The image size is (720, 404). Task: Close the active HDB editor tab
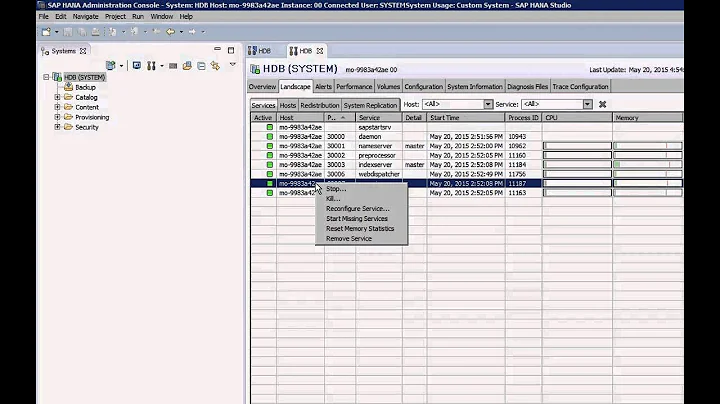(320, 51)
